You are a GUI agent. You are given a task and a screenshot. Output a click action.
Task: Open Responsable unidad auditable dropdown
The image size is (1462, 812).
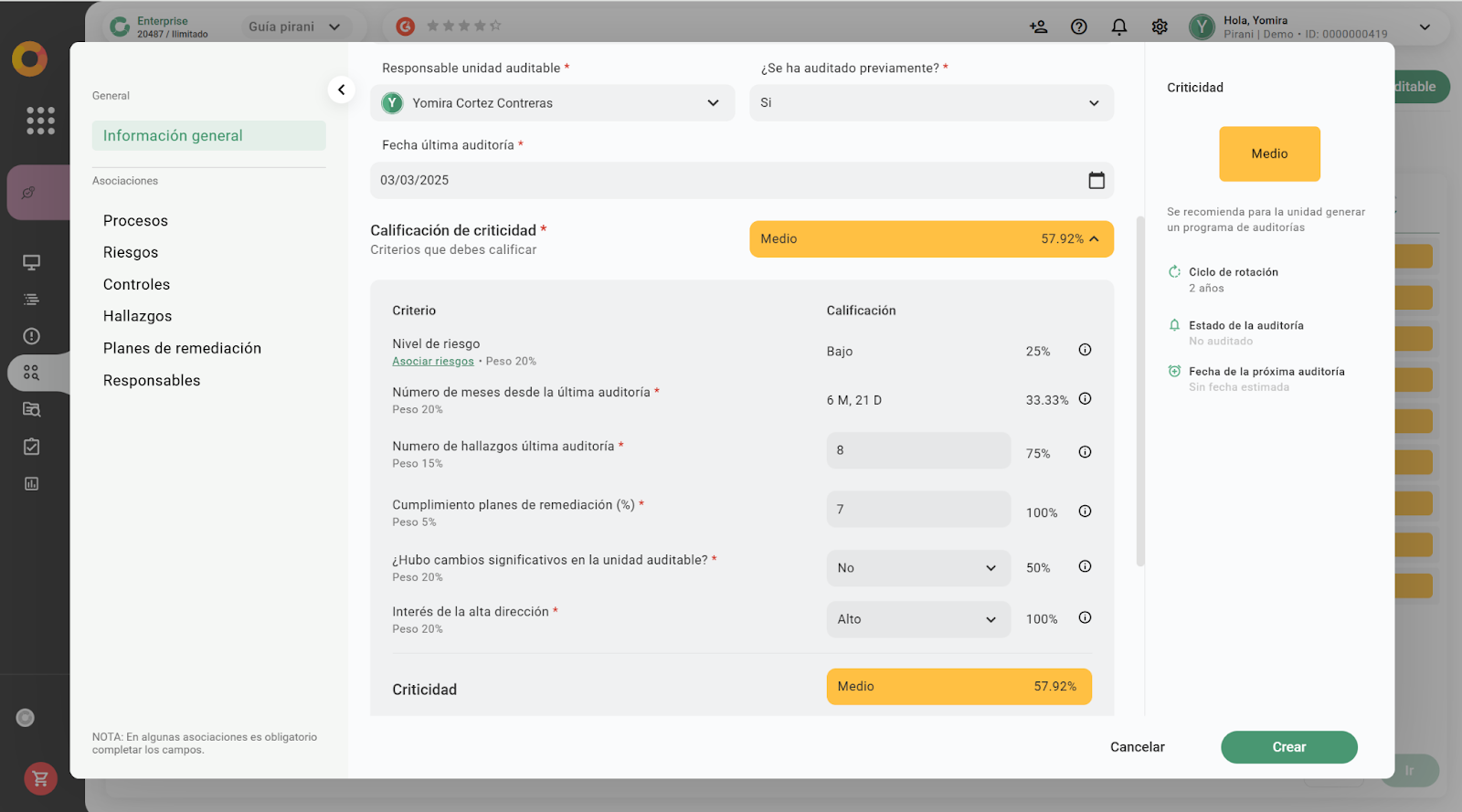(x=552, y=103)
